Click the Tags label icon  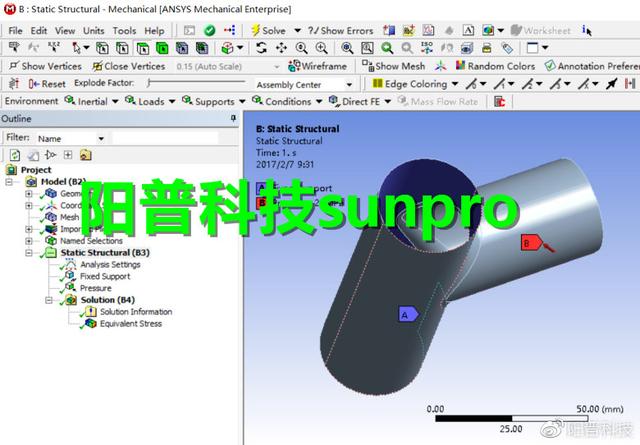coord(507,48)
